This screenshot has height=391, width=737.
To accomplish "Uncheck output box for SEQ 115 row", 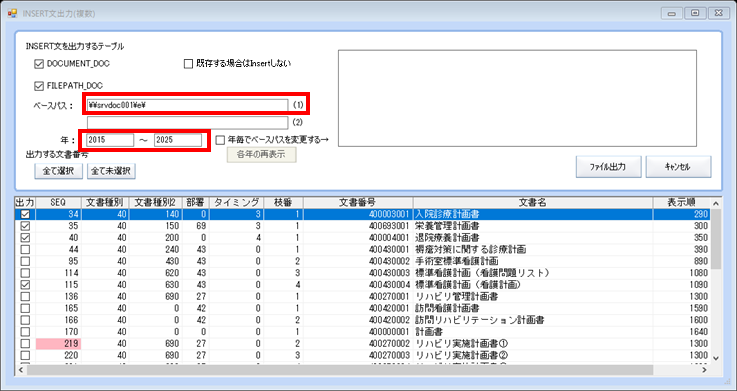I will pyautogui.click(x=25, y=285).
